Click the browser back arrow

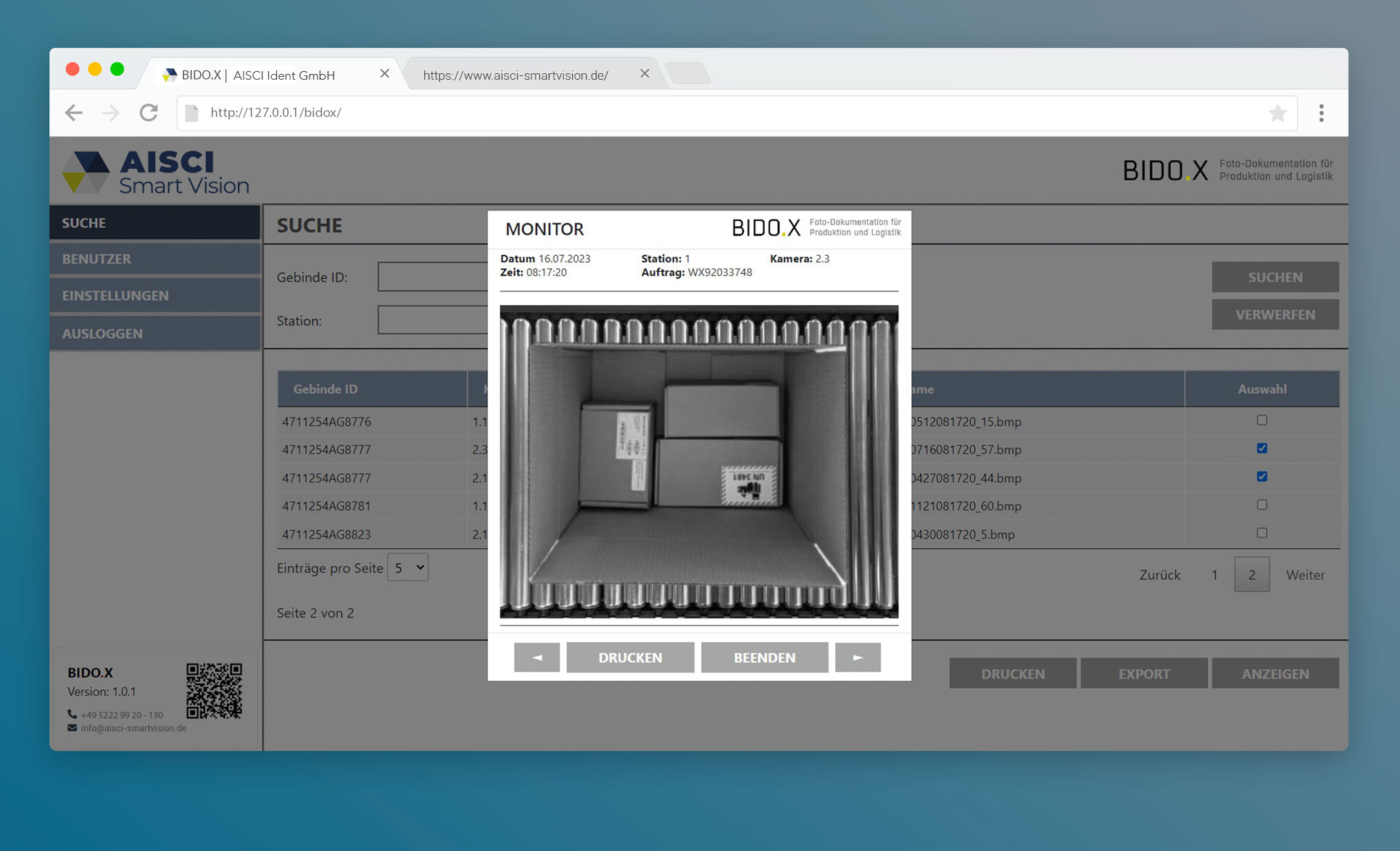[73, 112]
